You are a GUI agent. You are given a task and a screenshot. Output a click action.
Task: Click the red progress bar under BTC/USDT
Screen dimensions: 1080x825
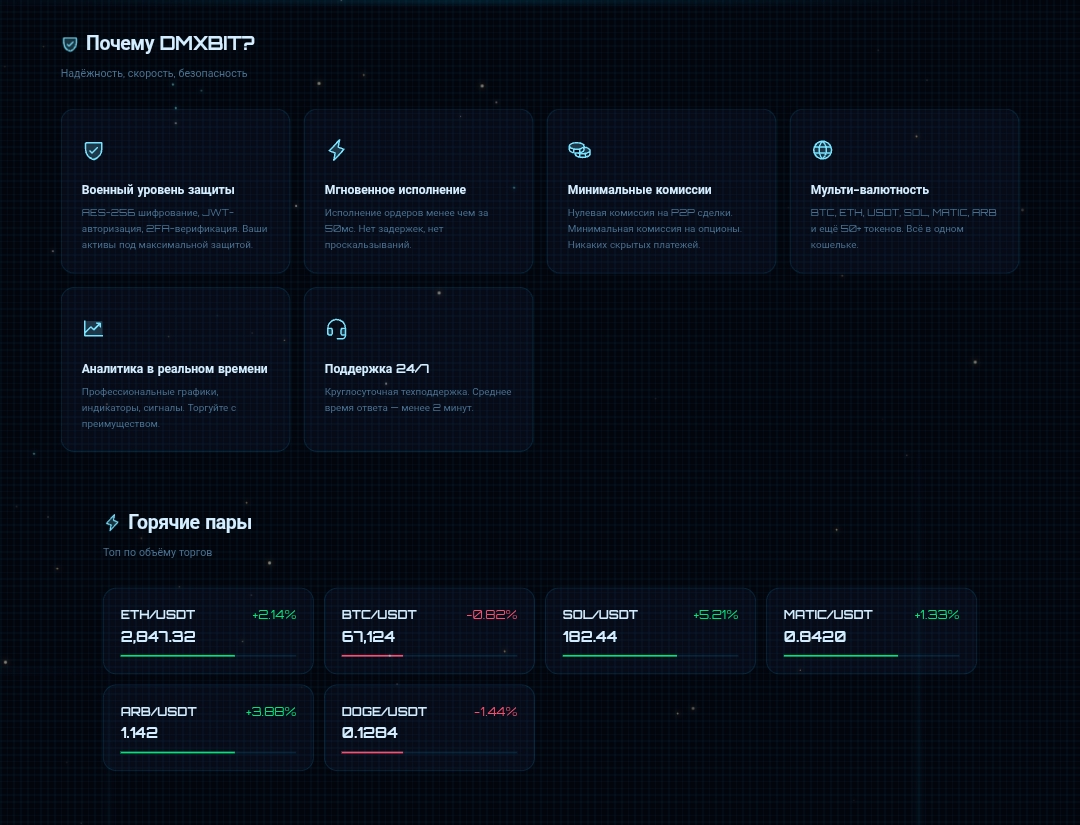click(x=372, y=656)
